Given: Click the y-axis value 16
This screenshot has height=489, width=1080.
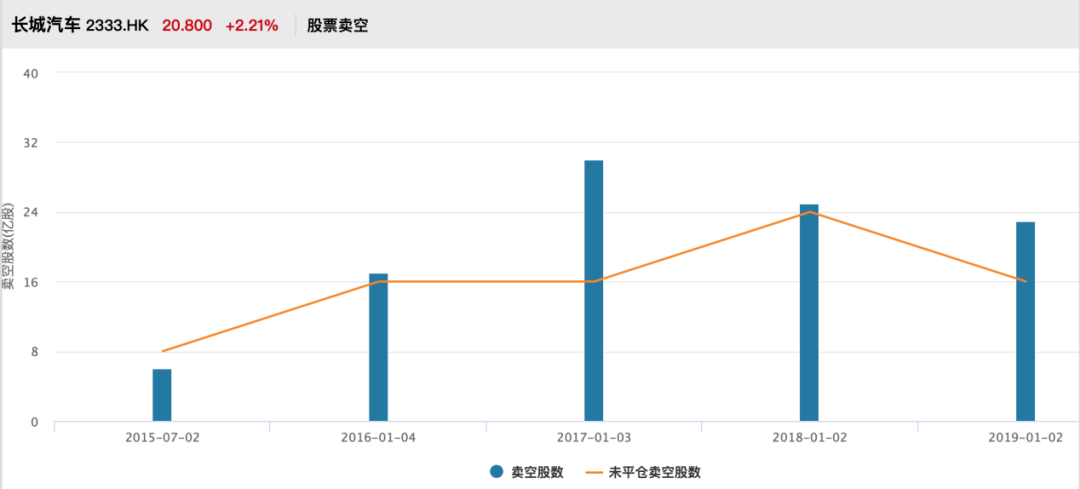Looking at the screenshot, I should tap(32, 282).
